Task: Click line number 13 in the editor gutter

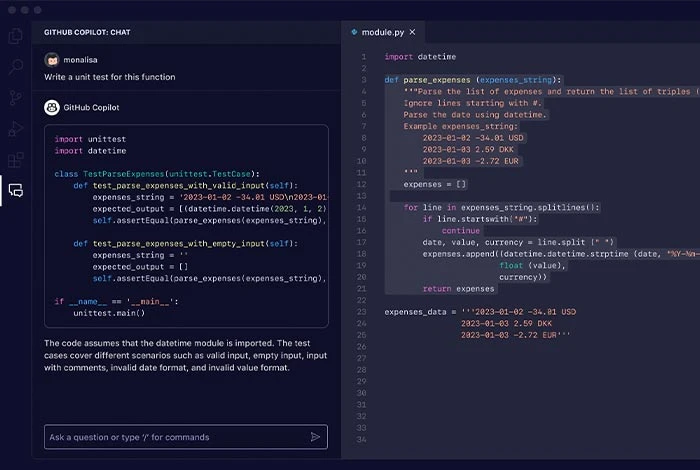Action: (x=362, y=196)
